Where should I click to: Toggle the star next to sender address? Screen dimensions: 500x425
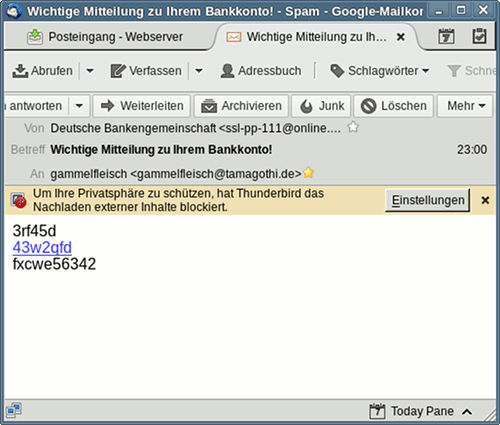click(x=353, y=127)
